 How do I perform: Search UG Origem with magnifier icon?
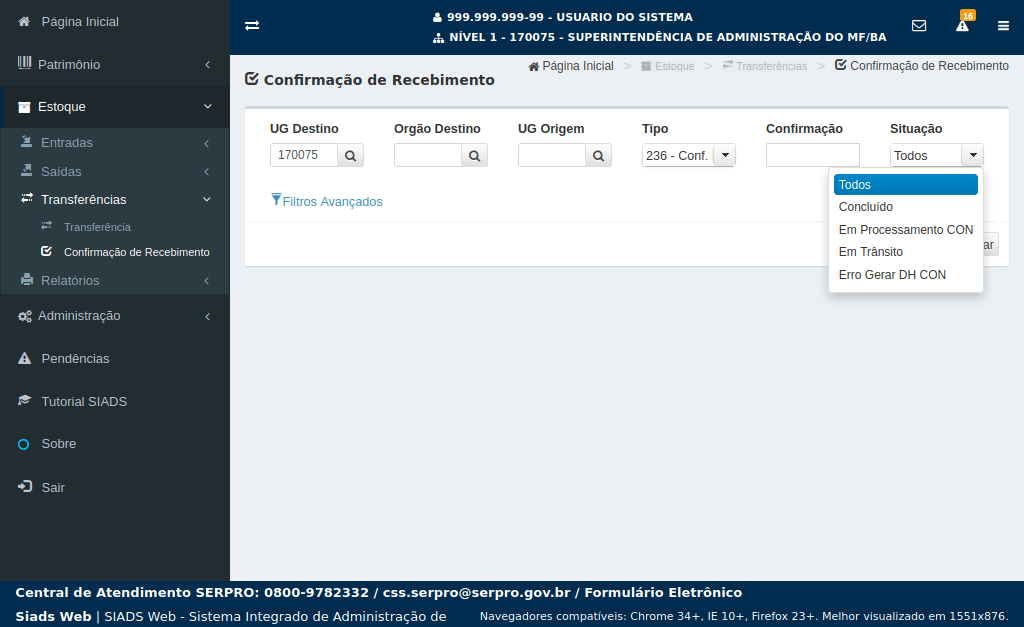coord(598,155)
